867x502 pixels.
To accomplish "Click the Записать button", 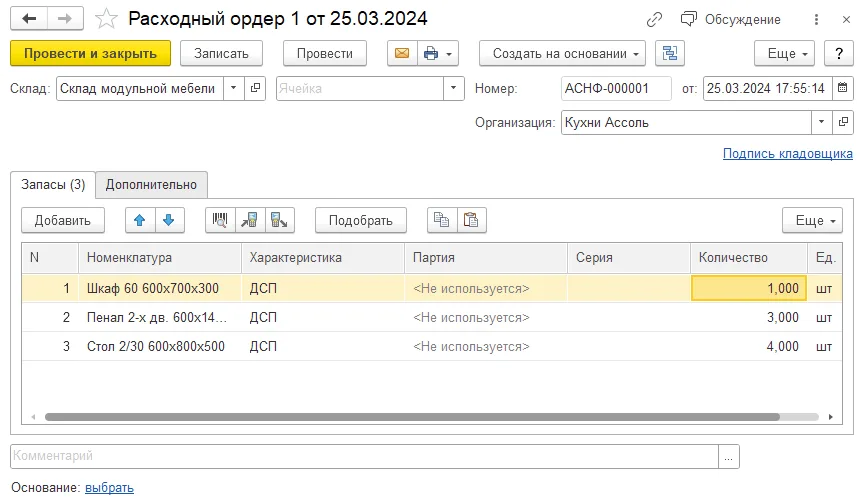I will pos(221,54).
